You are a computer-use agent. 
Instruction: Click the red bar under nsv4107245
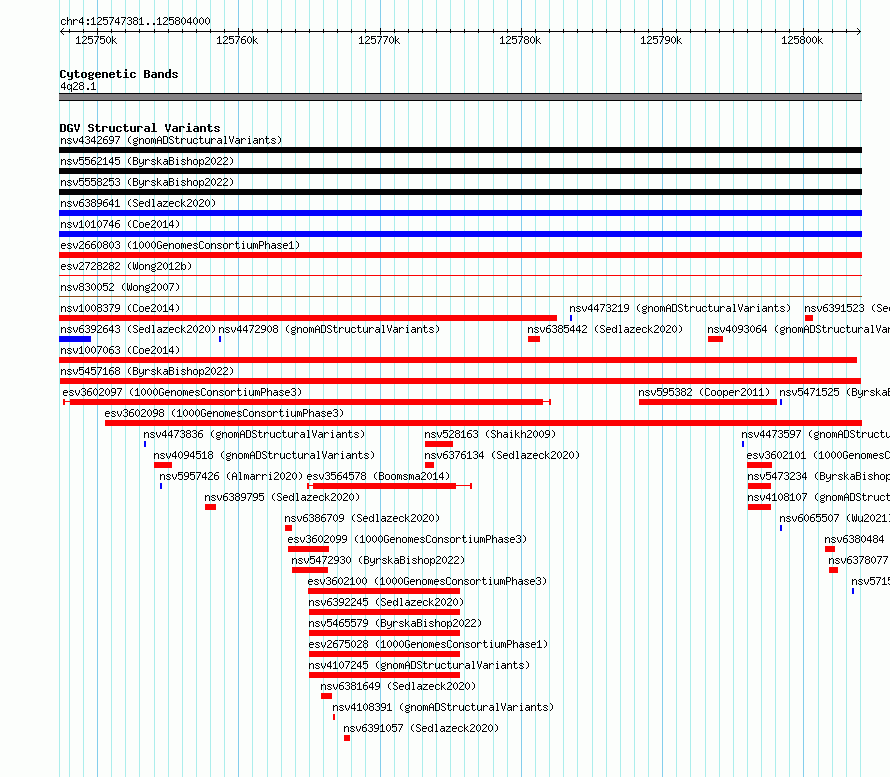coord(384,675)
